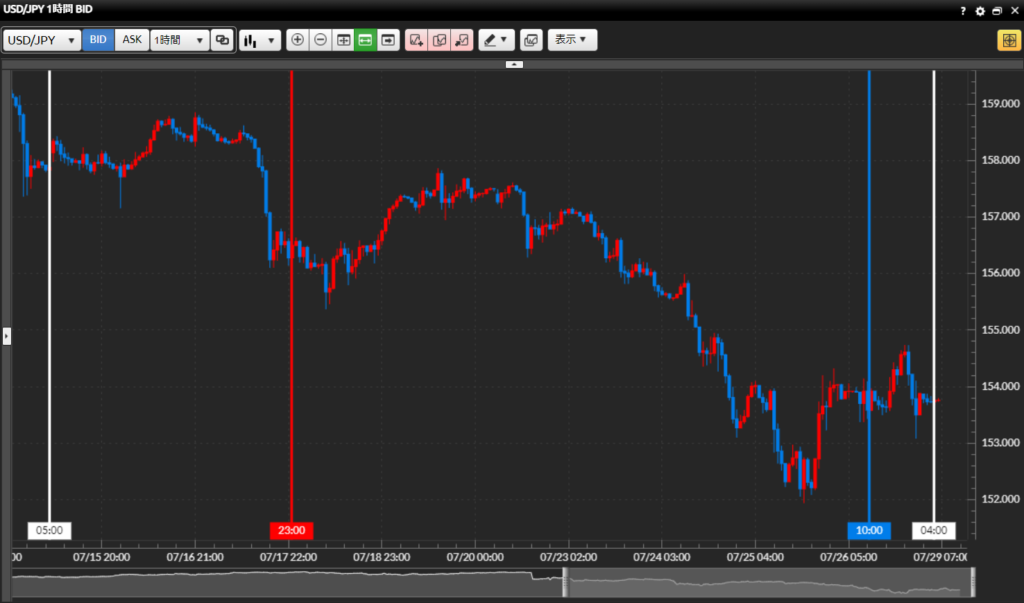
Task: Open the 1時間 timeframe dropdown
Action: (x=179, y=40)
